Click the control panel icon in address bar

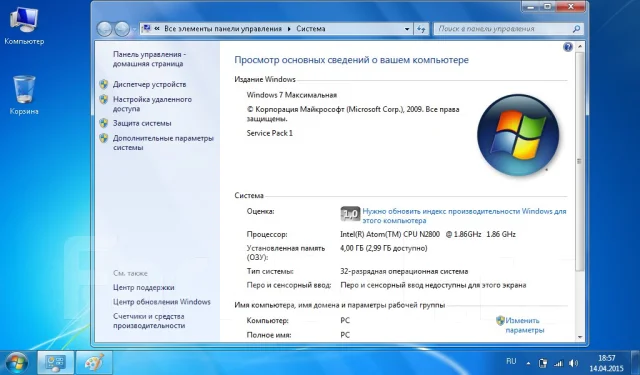(x=147, y=29)
